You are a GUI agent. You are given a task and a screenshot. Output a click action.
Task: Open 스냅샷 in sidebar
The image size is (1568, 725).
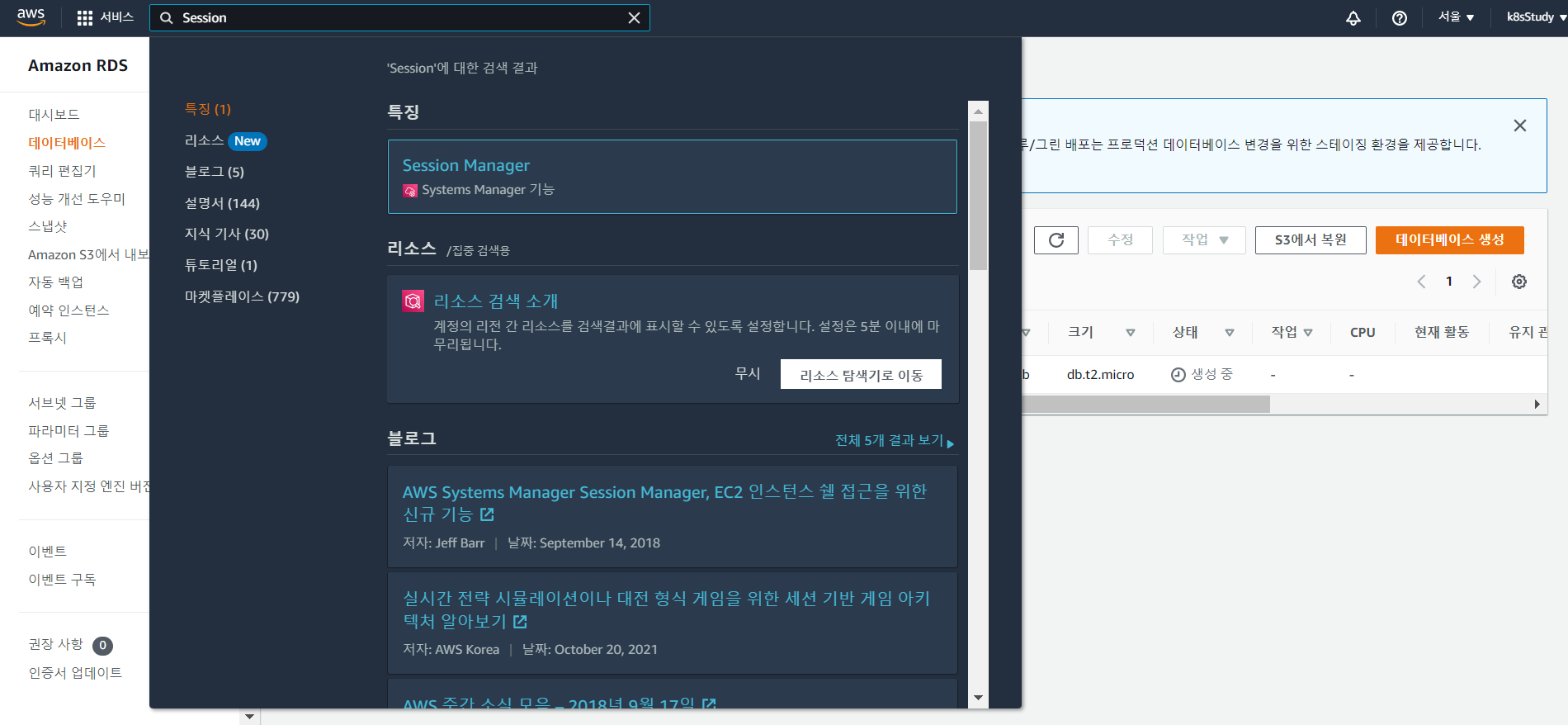click(x=48, y=226)
